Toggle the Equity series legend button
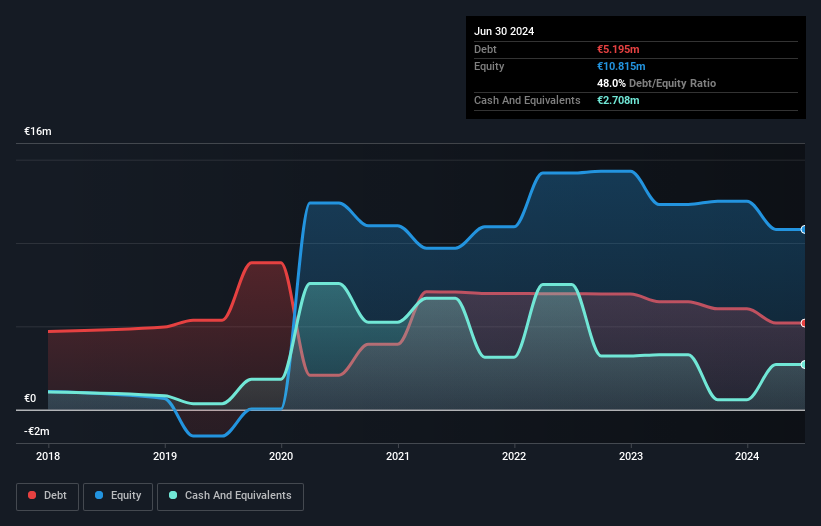 click(x=118, y=496)
